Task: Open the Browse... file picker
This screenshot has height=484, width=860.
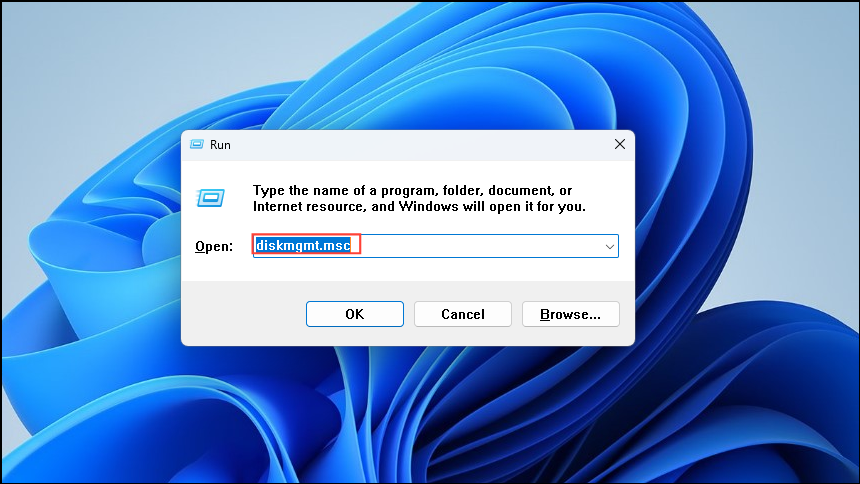Action: (570, 314)
